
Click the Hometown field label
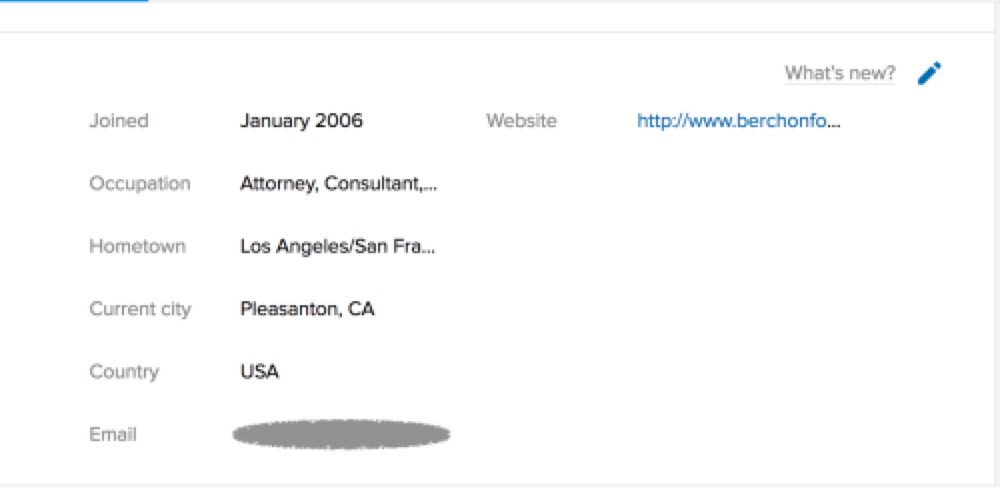tap(137, 246)
